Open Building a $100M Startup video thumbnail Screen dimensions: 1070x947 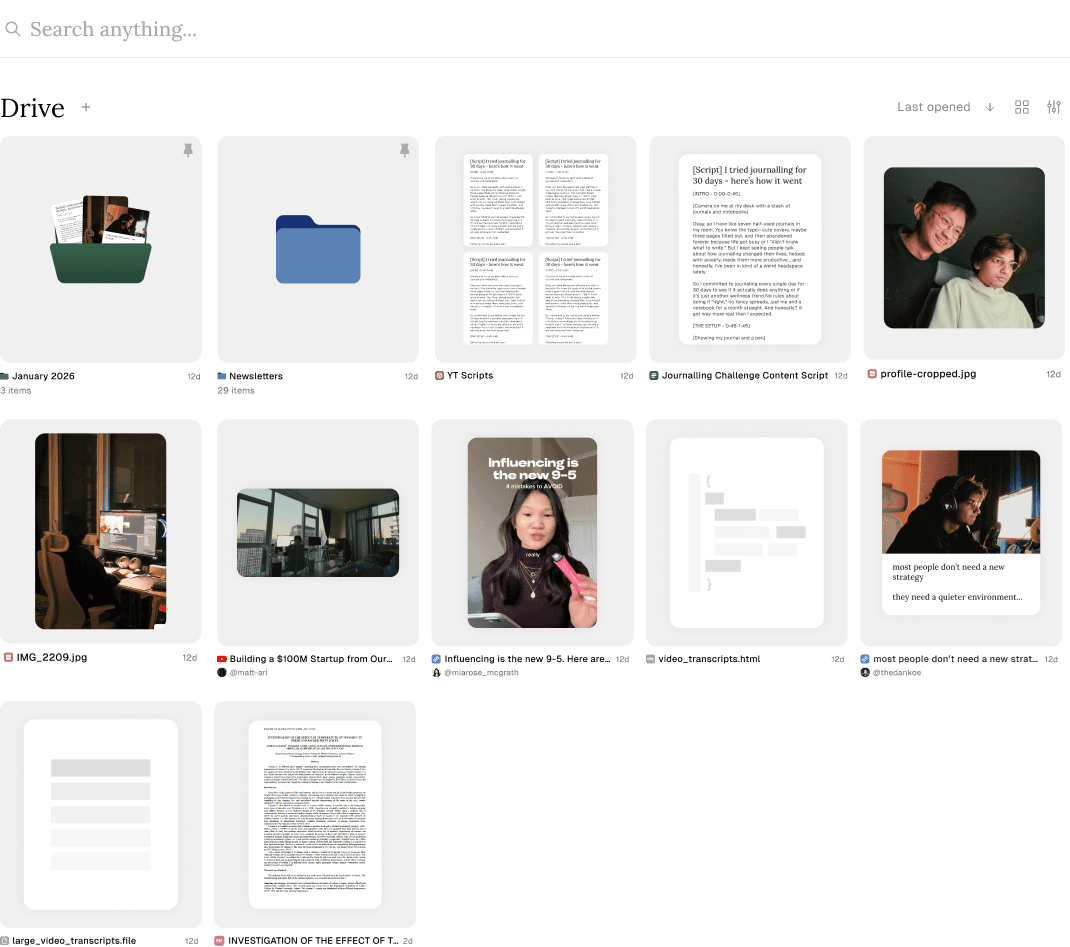click(318, 532)
